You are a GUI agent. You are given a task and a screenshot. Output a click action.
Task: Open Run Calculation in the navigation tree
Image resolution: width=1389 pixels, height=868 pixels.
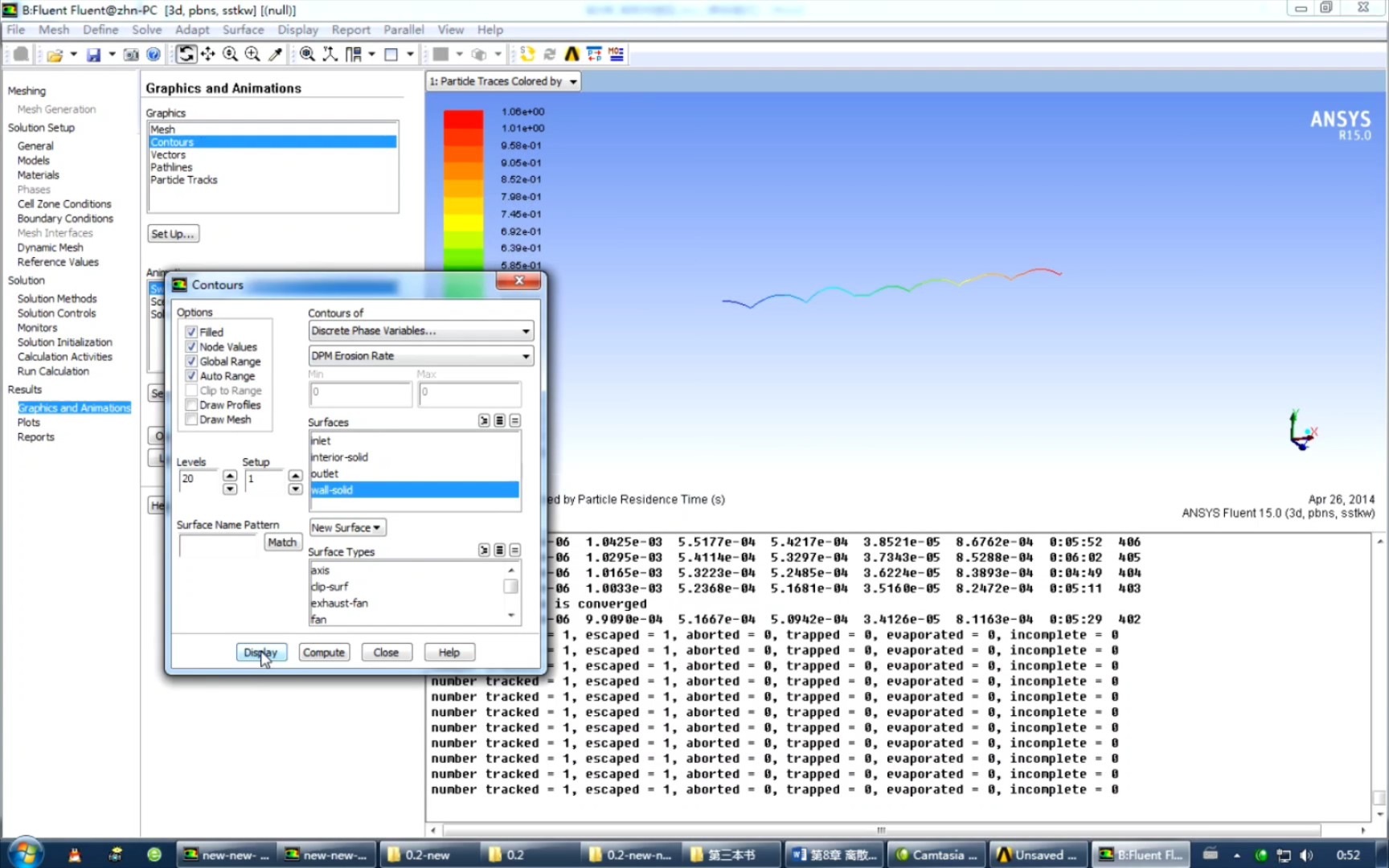tap(53, 371)
